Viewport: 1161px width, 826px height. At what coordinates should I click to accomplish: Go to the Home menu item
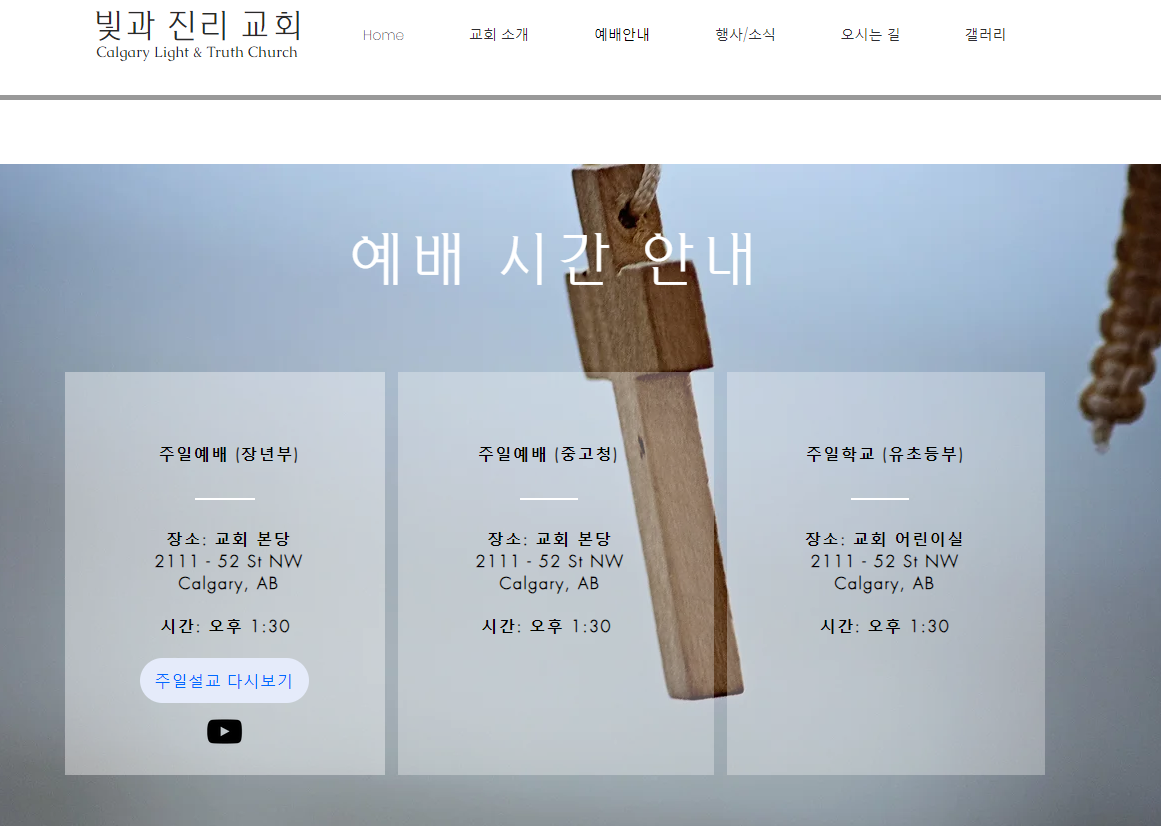[x=383, y=35]
